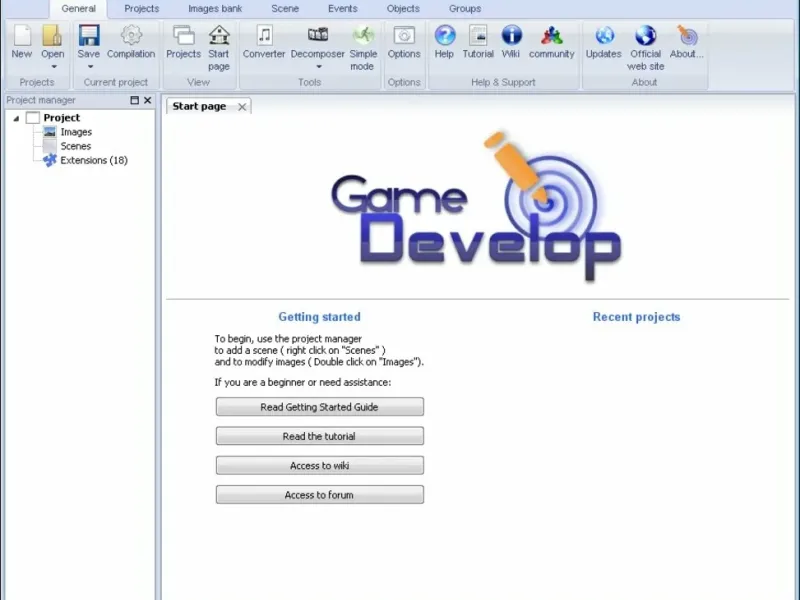Float the Project manager panel

pos(135,100)
